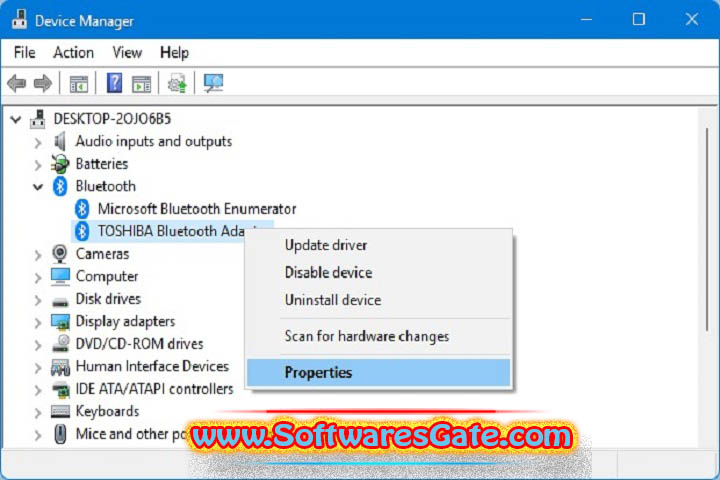Image resolution: width=720 pixels, height=480 pixels.
Task: Click the Cameras webcam icon
Action: (60, 254)
